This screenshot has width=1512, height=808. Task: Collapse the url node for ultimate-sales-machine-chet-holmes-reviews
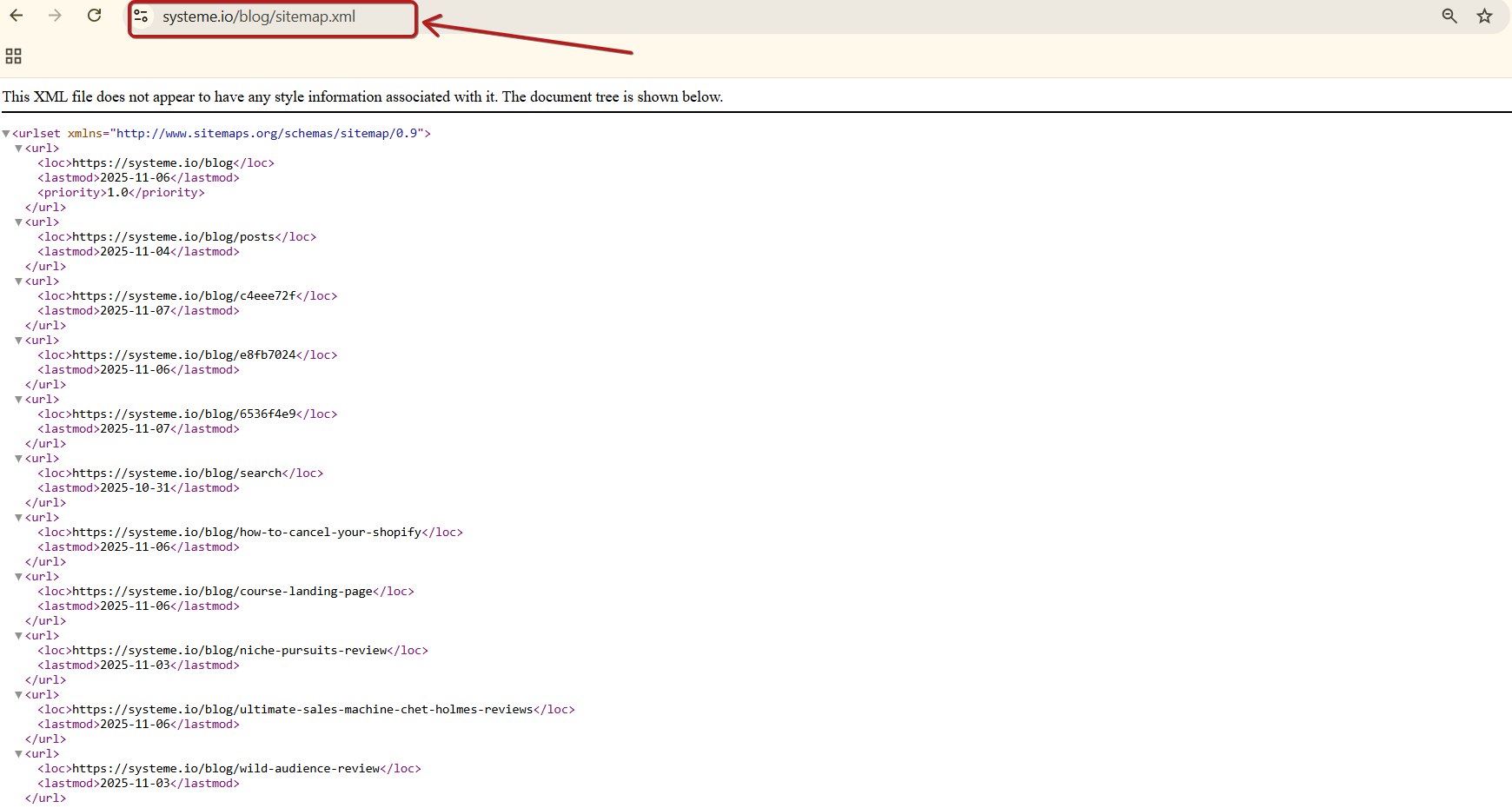(18, 695)
